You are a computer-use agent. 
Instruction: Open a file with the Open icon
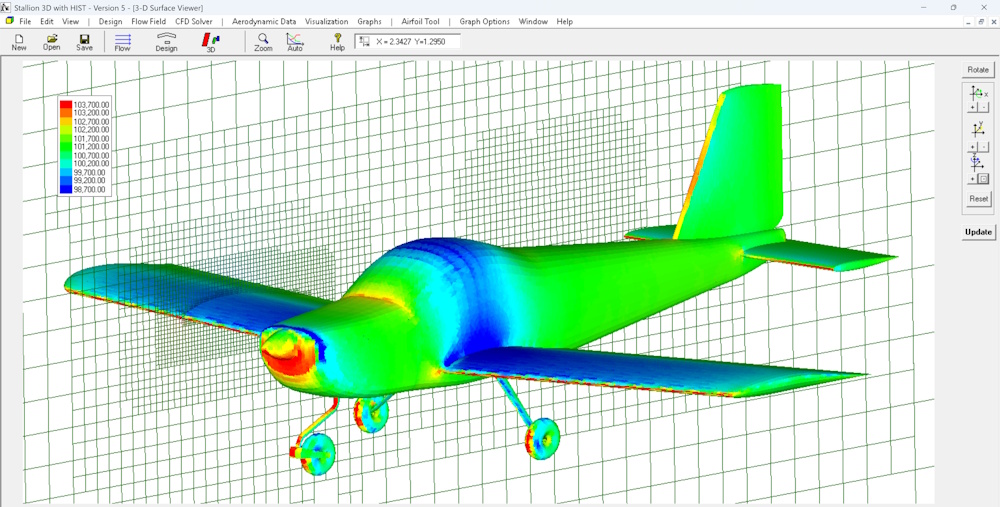point(52,42)
